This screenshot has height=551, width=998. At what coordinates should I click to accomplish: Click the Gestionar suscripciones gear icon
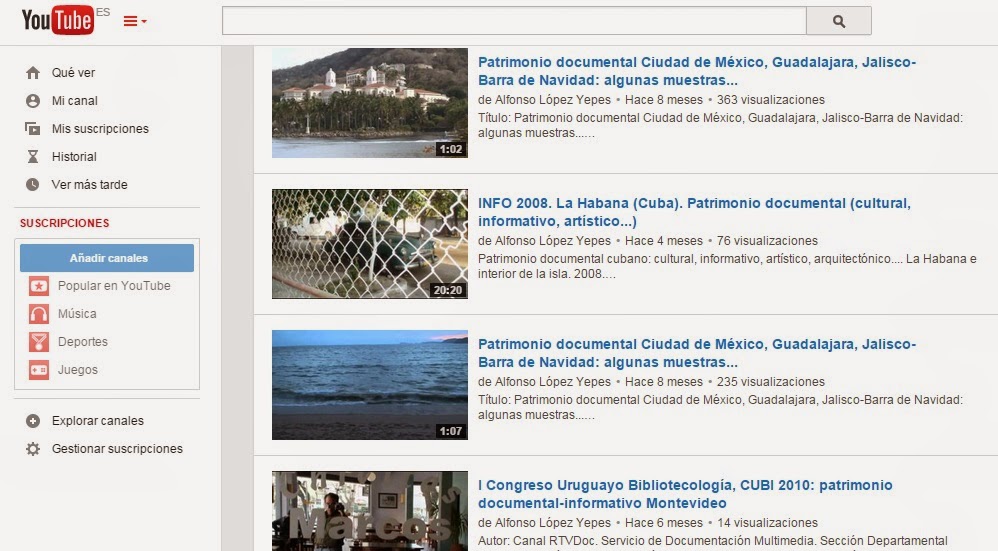click(x=33, y=449)
